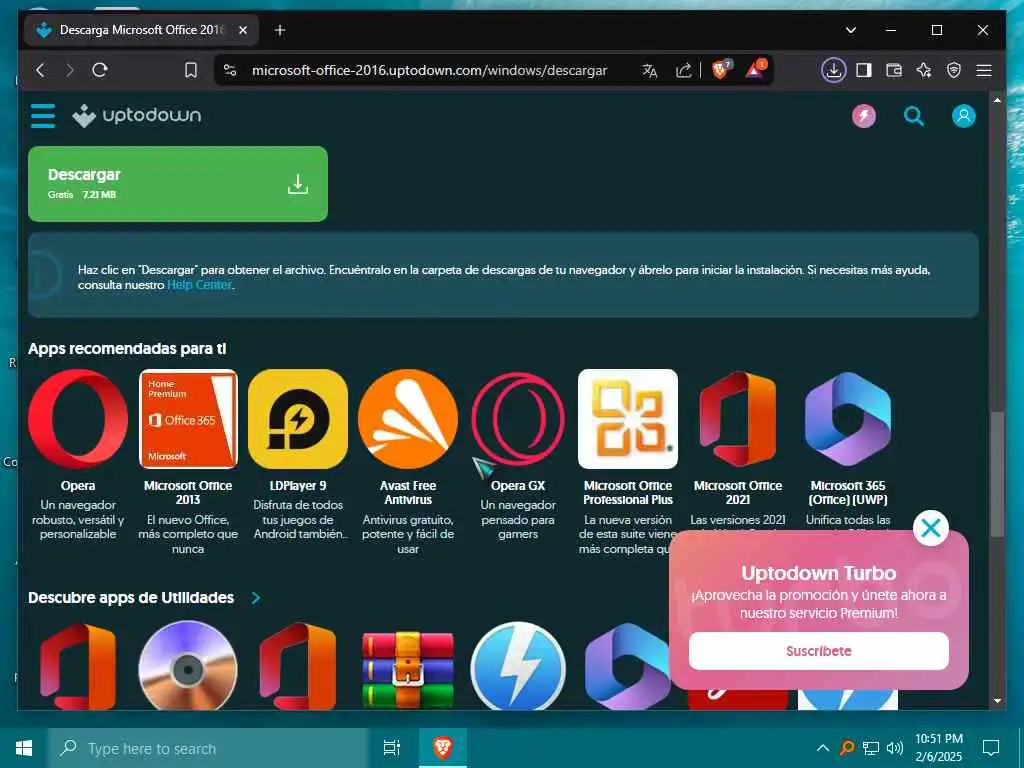Open the Descubre apps de Utilidades heading
Screen dimensions: 1024x768
tap(131, 598)
